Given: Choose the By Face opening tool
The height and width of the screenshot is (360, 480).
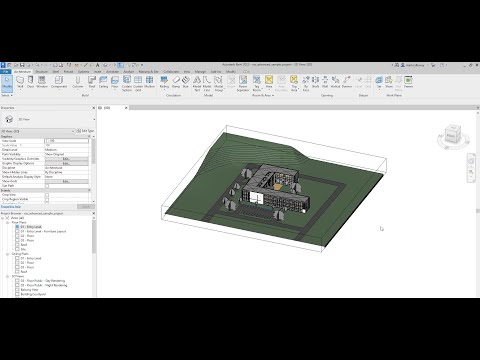Looking at the screenshot, I should point(306,83).
